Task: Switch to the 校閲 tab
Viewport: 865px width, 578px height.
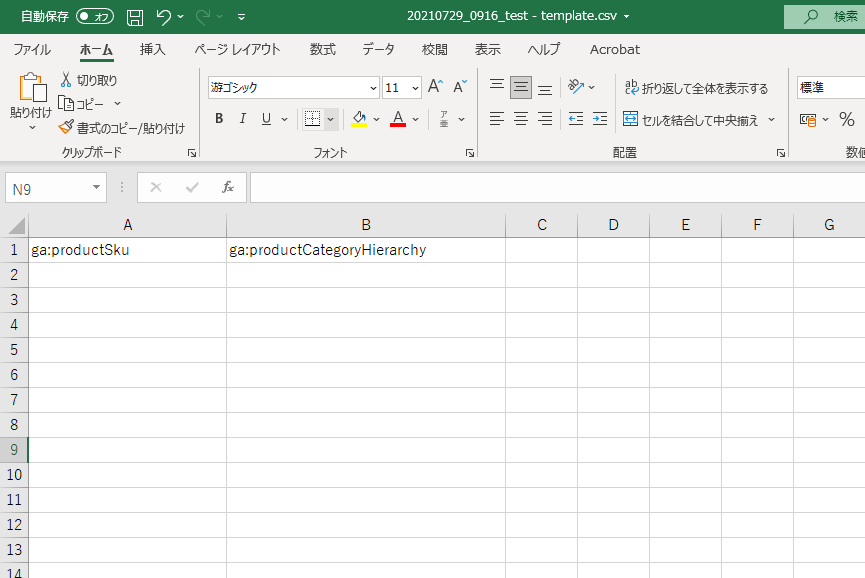Action: pyautogui.click(x=435, y=50)
